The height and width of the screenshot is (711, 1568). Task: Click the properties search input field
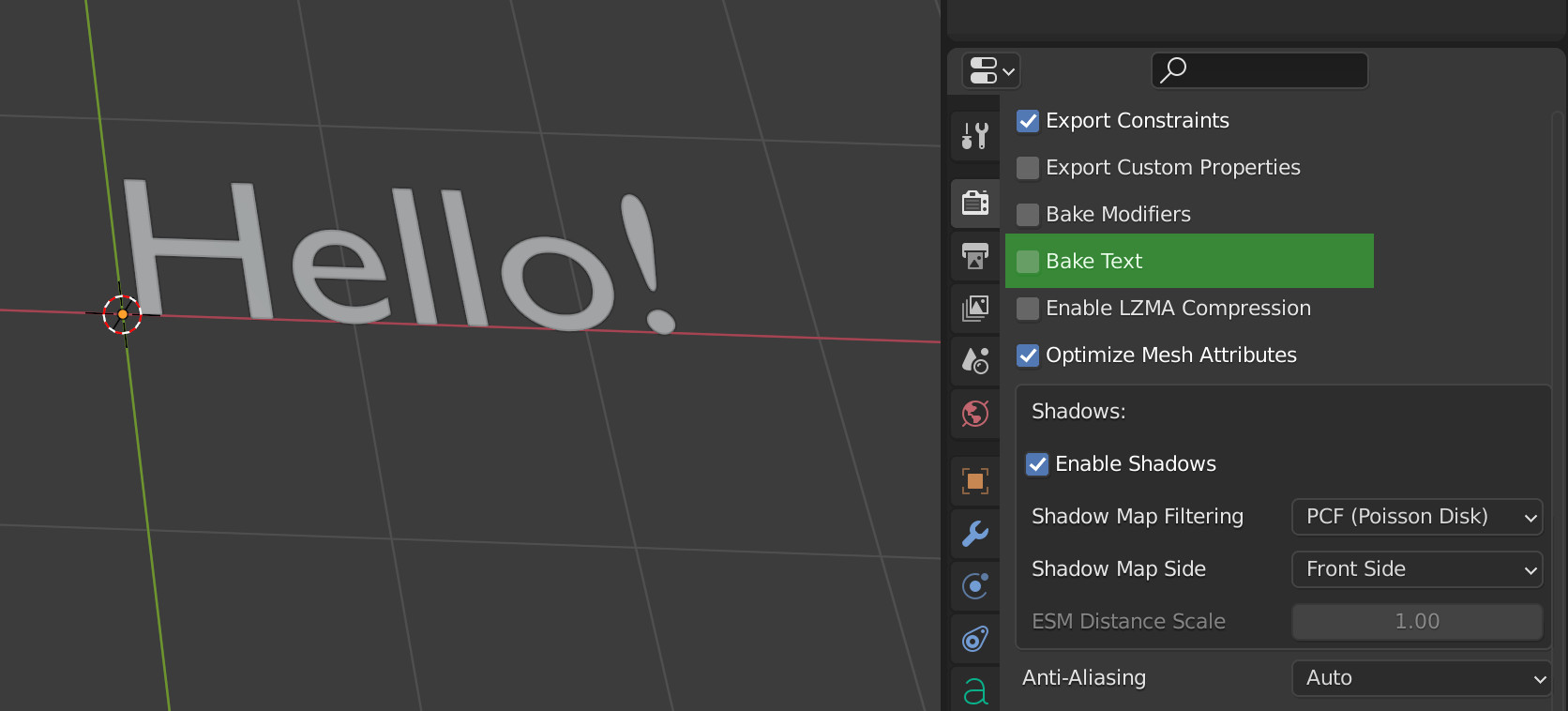(x=1259, y=70)
